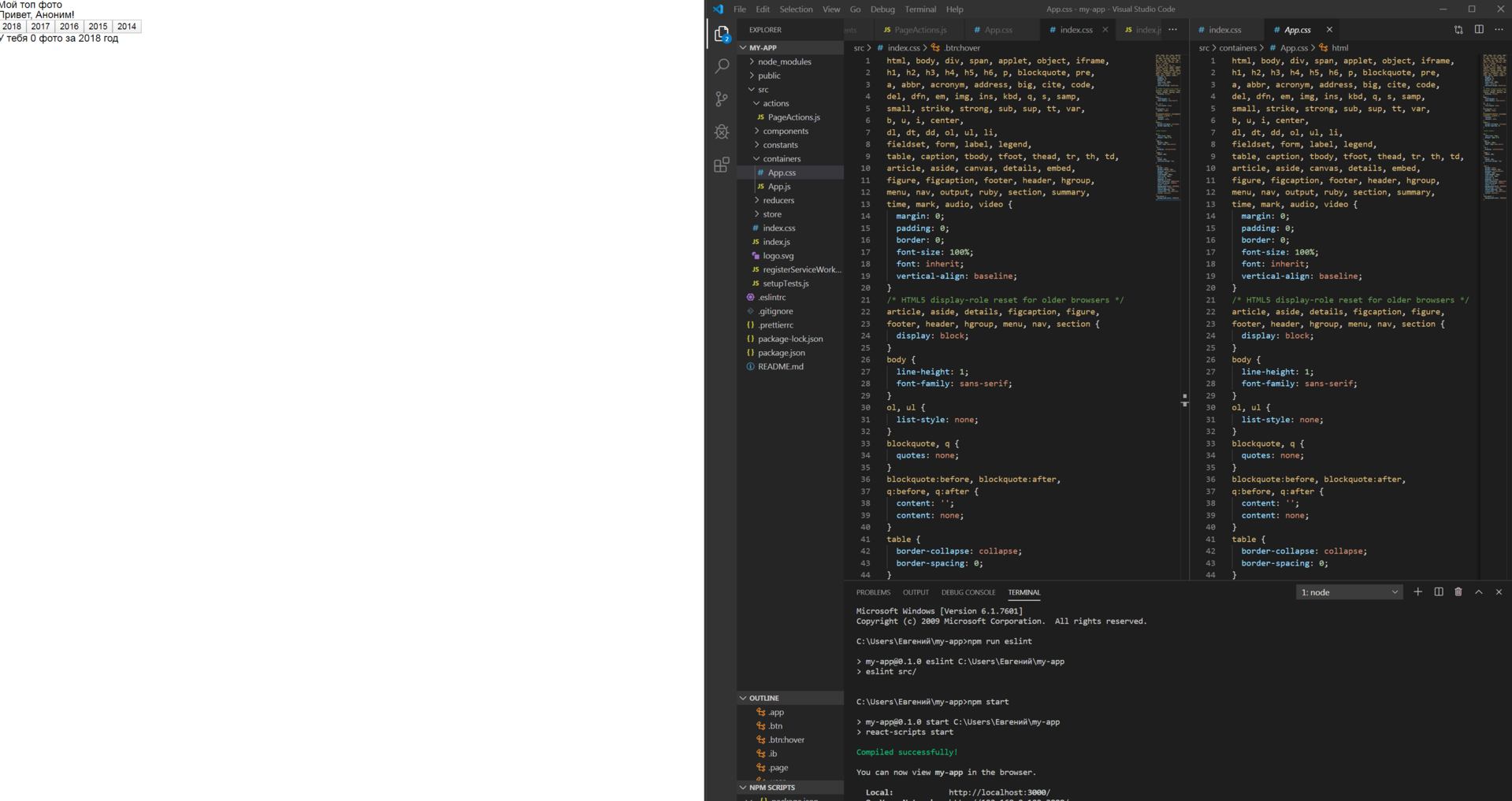This screenshot has height=801, width=1512.
Task: Click the VS Code logo icon
Action: point(718,9)
